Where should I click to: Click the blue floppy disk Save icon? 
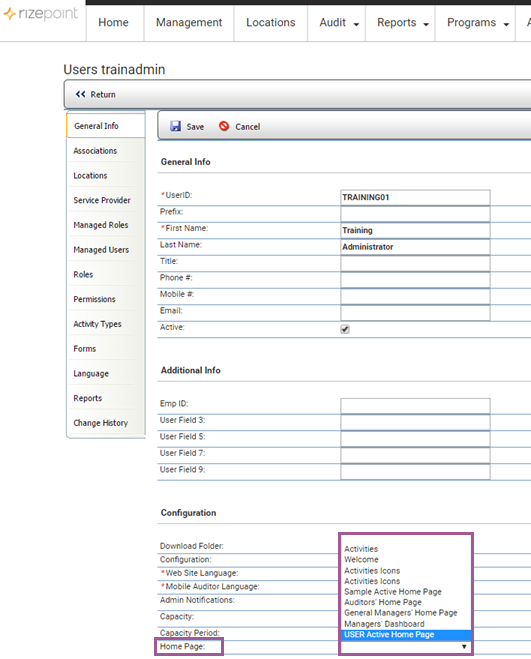coord(175,126)
